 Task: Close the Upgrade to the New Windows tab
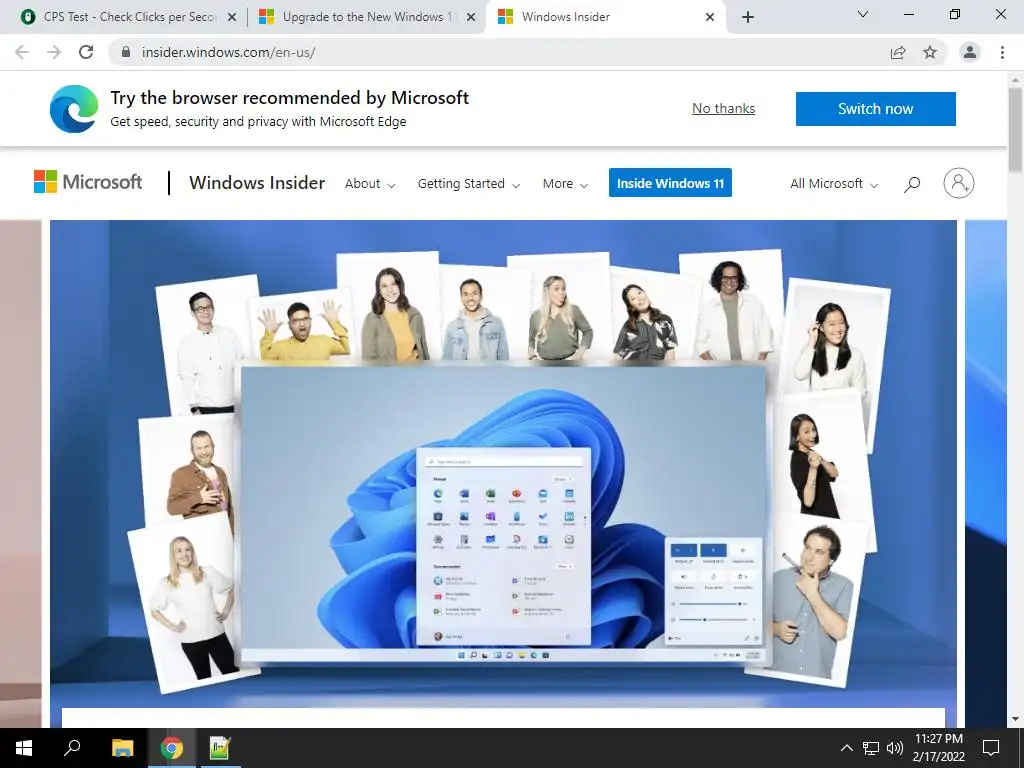pyautogui.click(x=471, y=17)
